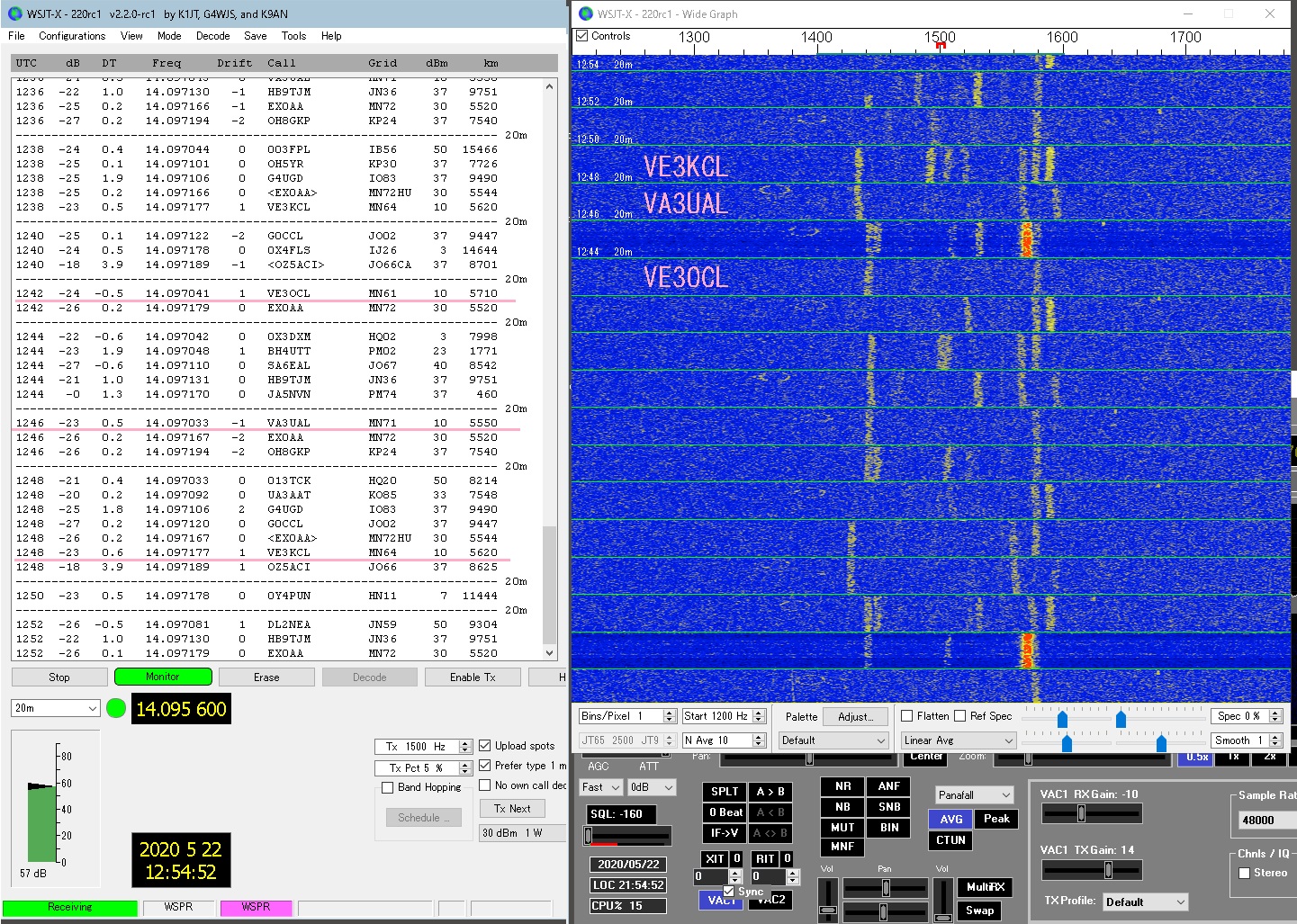
Task: Open the Panafall display mode dropdown
Action: (974, 795)
